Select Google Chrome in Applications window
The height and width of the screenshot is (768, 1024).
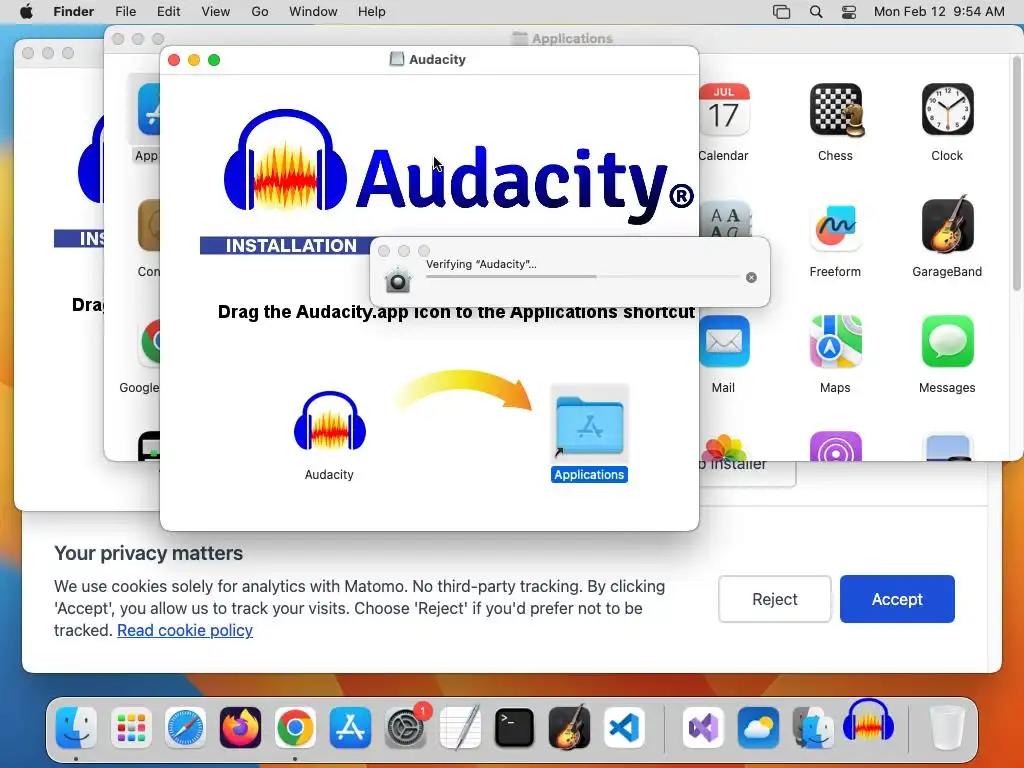click(151, 342)
